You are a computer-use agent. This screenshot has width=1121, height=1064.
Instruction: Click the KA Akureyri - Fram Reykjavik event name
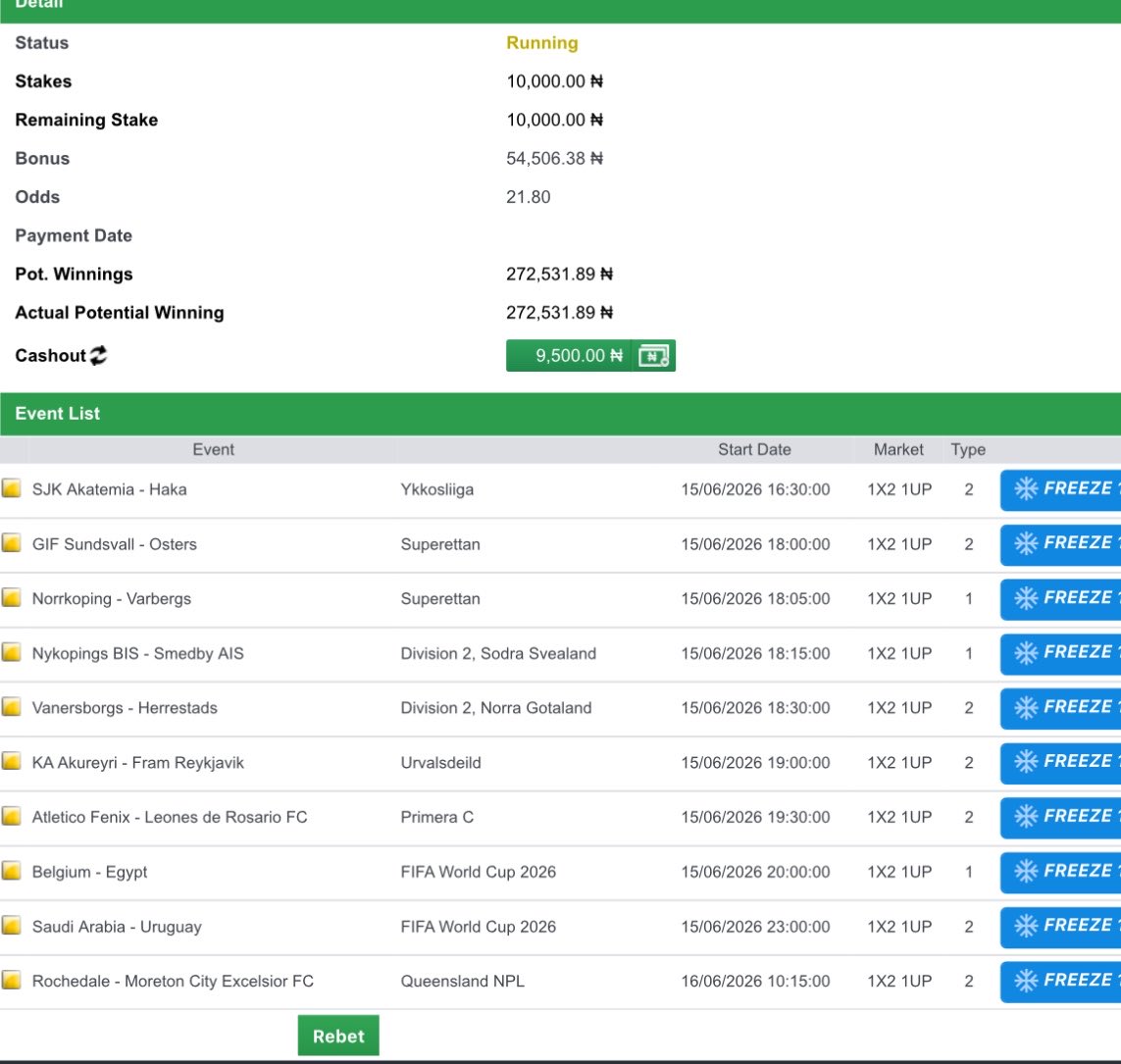pos(138,763)
